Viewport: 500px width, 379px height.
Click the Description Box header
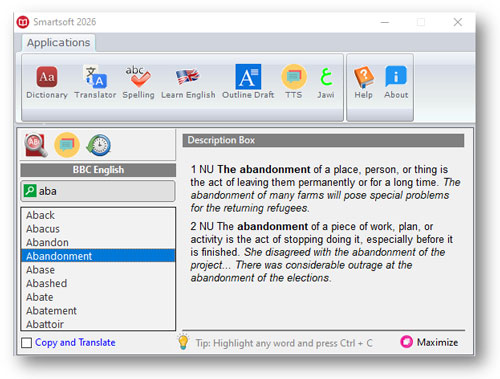click(x=323, y=140)
